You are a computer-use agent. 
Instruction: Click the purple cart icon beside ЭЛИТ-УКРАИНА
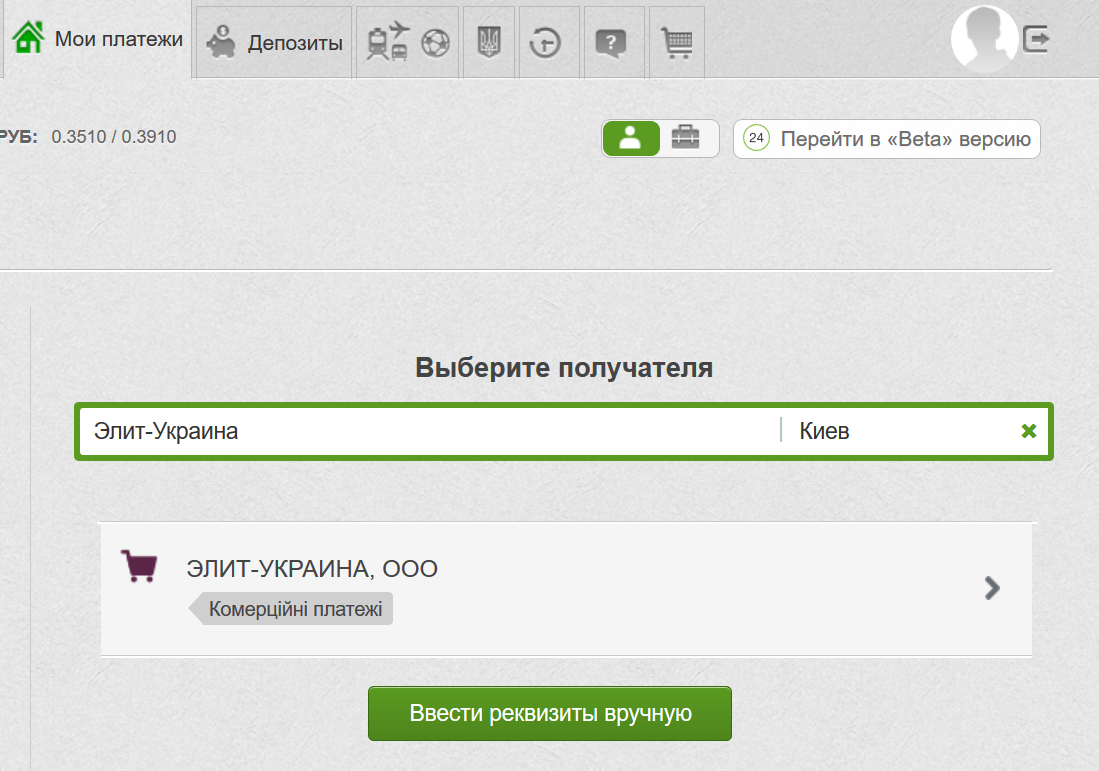click(x=138, y=566)
